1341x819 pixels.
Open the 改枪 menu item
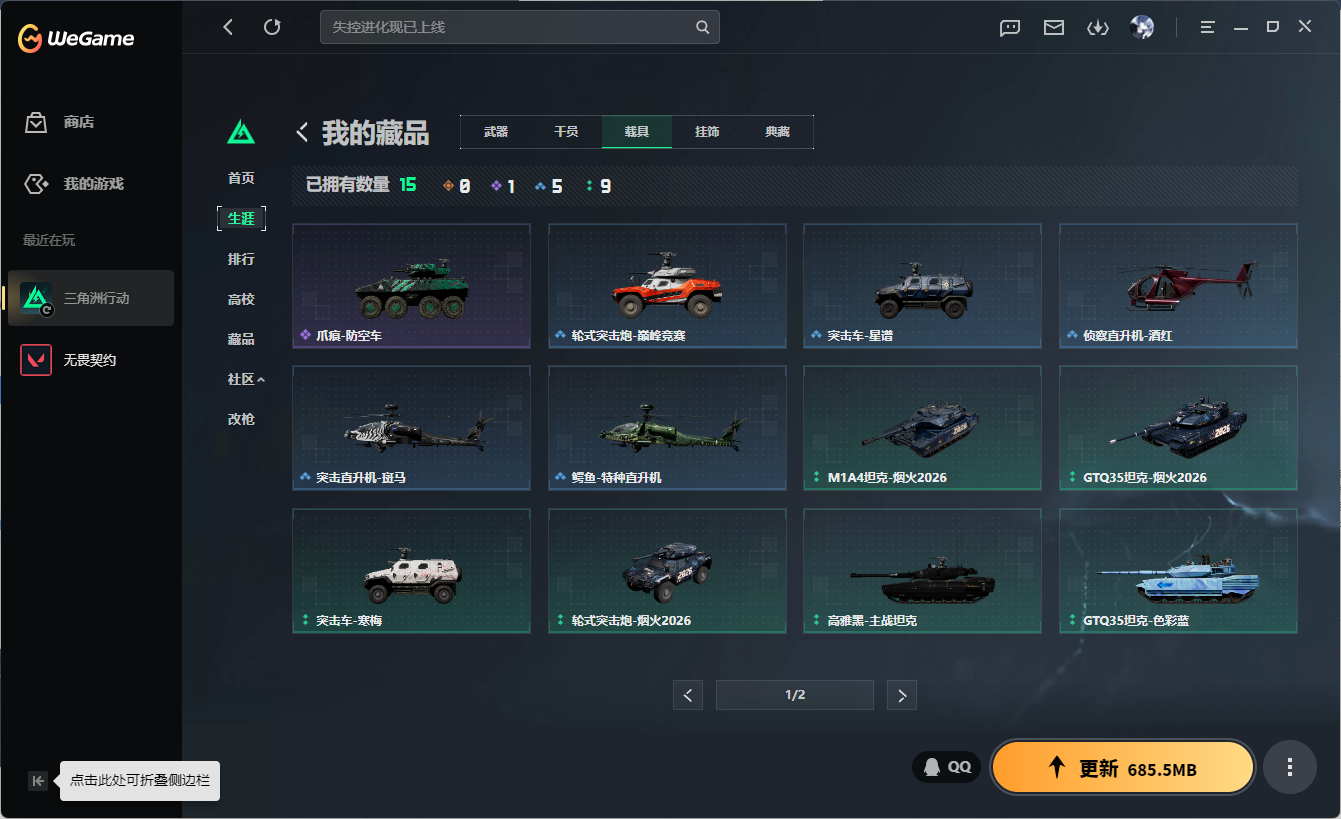pos(241,419)
